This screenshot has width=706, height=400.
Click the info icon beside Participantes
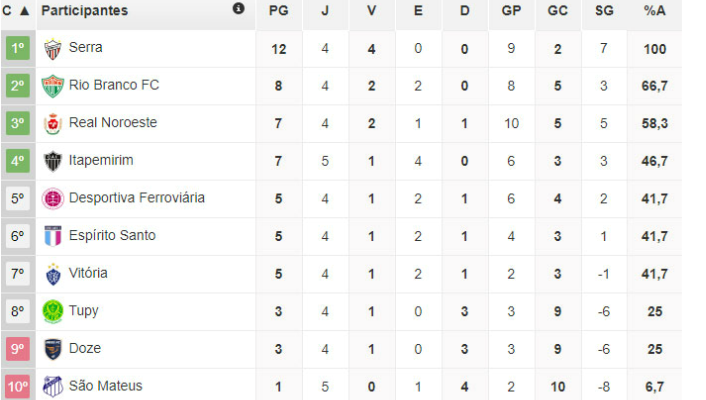tap(238, 9)
